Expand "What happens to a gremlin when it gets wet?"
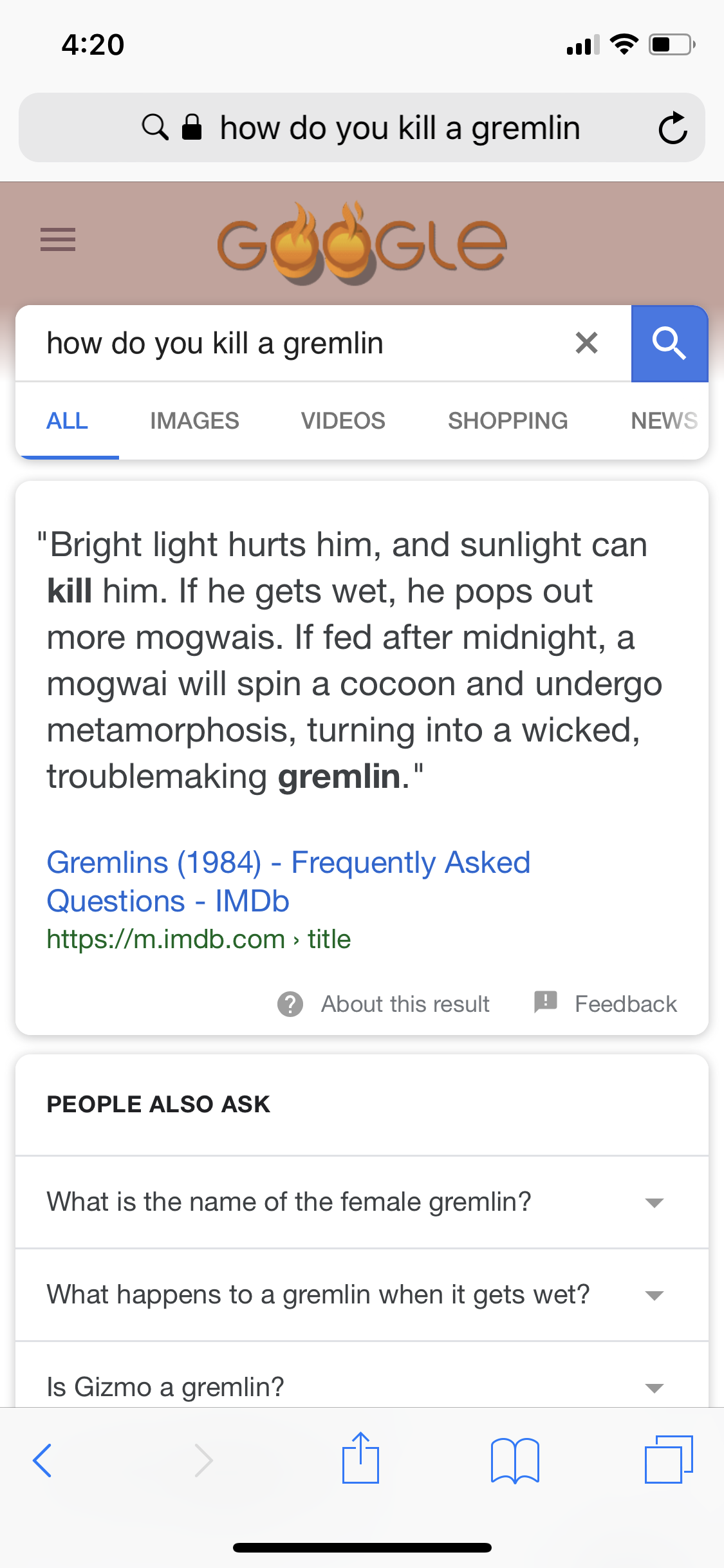The width and height of the screenshot is (724, 1568). (362, 1294)
